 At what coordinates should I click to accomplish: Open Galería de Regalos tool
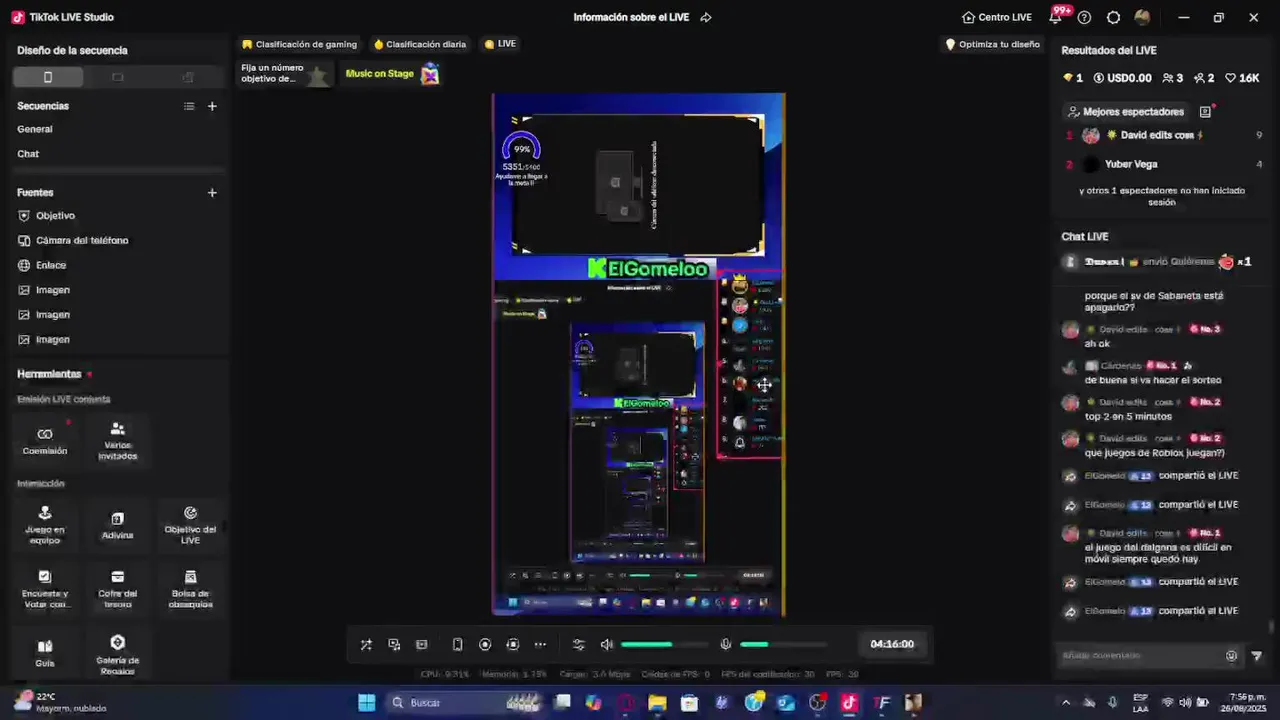coord(117,654)
